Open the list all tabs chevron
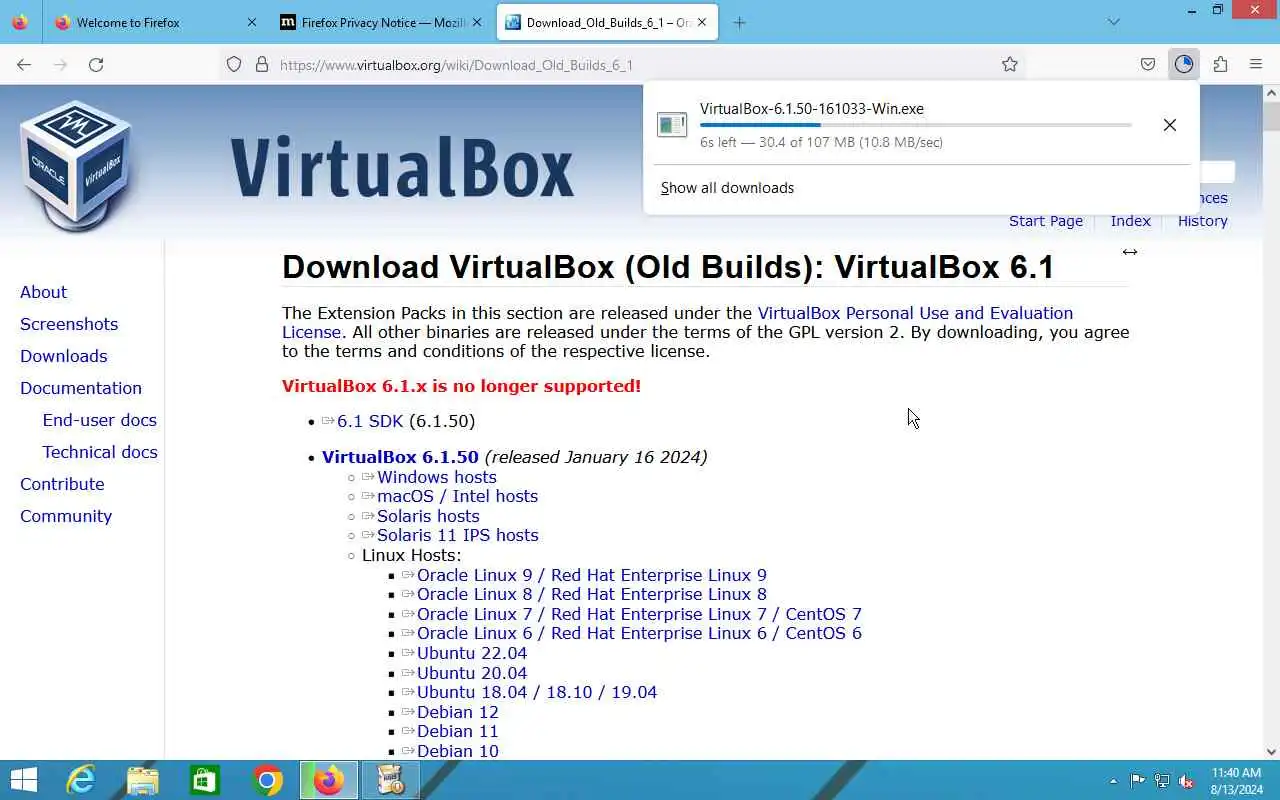This screenshot has width=1280, height=800. click(1114, 22)
